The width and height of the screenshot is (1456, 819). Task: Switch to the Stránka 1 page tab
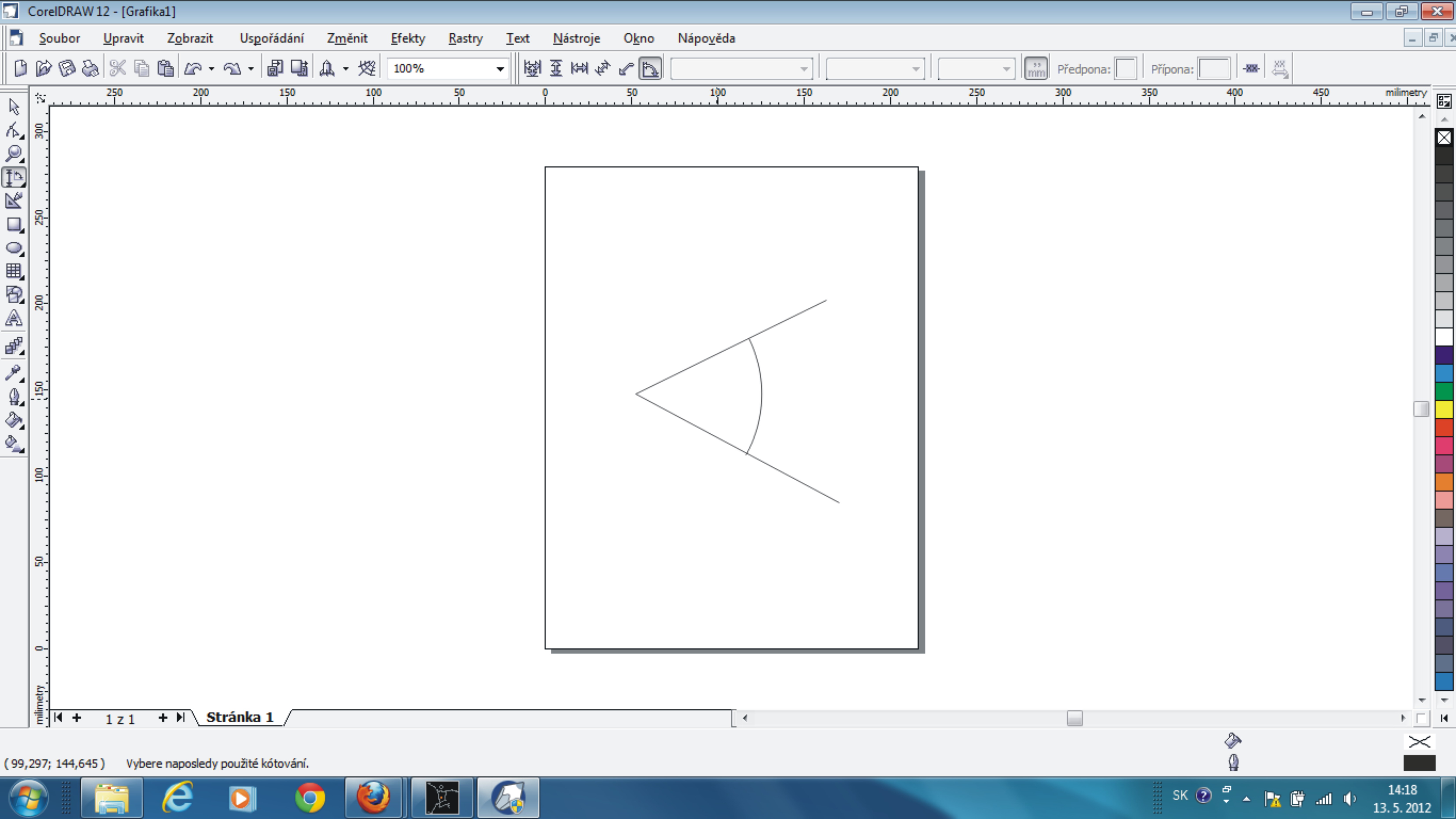[x=240, y=717]
